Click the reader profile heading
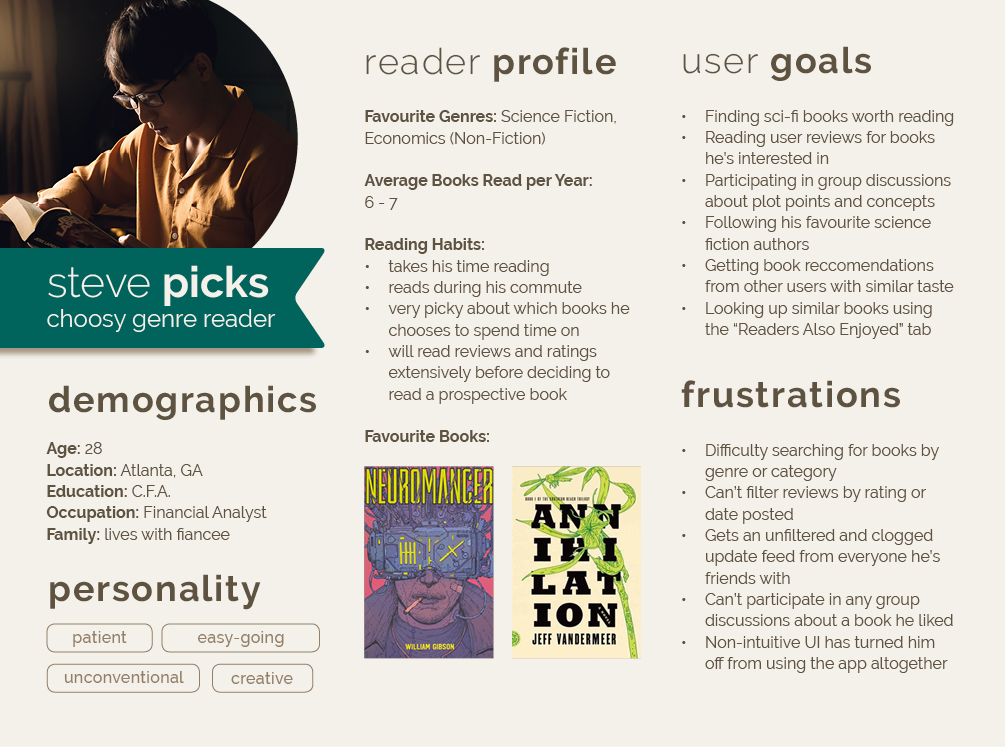Screen dimensions: 1005x747 pos(490,62)
